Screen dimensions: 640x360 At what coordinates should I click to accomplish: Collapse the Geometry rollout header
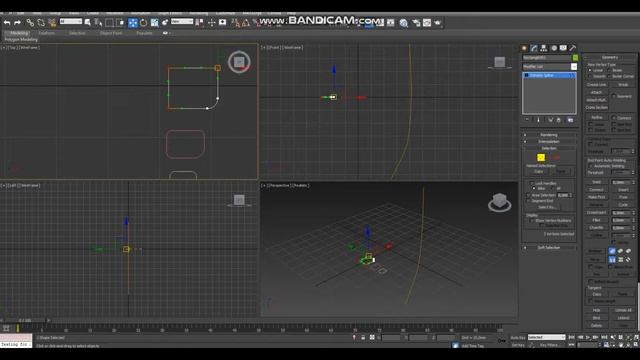click(x=610, y=58)
